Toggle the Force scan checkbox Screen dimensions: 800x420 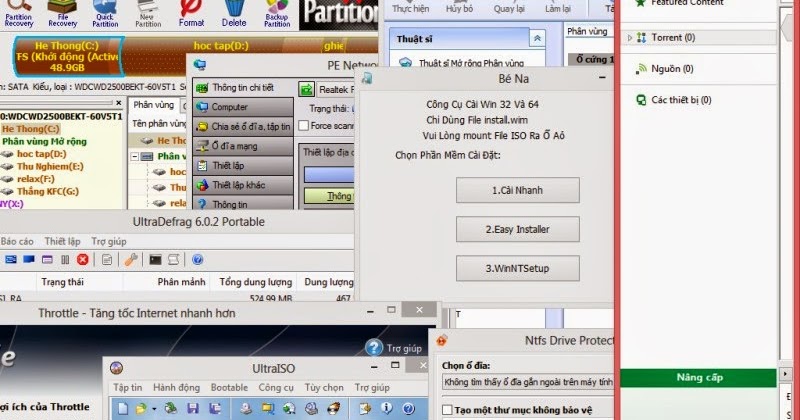pos(304,126)
